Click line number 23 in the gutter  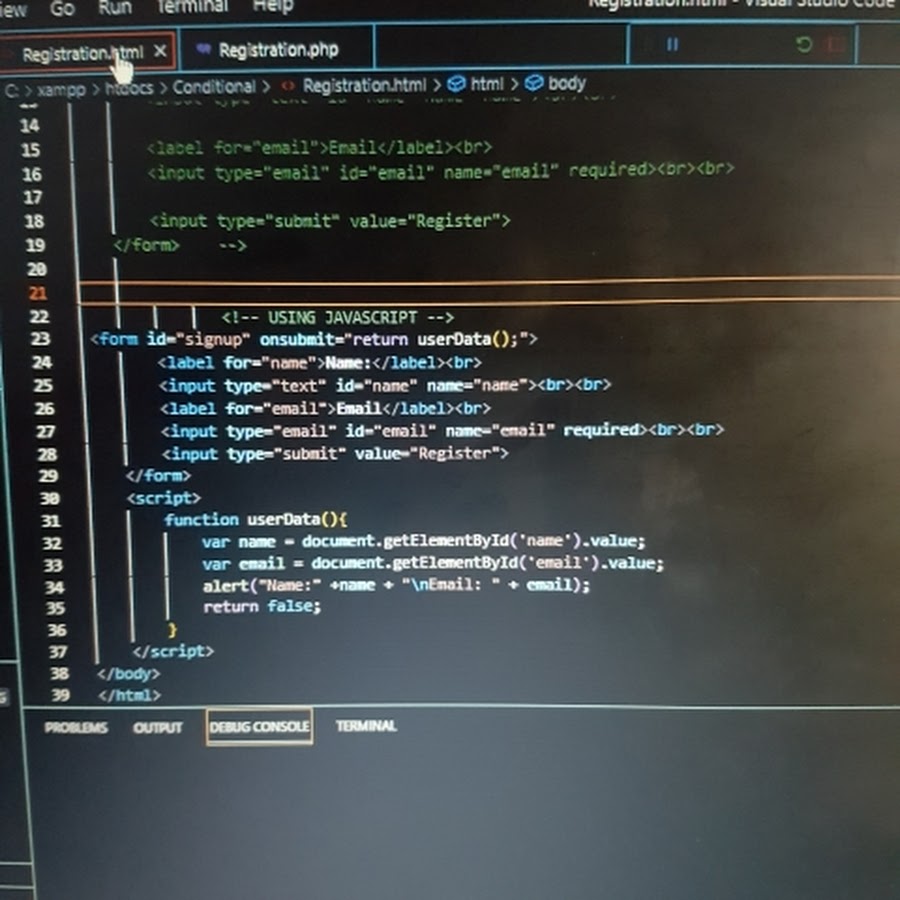[x=40, y=339]
